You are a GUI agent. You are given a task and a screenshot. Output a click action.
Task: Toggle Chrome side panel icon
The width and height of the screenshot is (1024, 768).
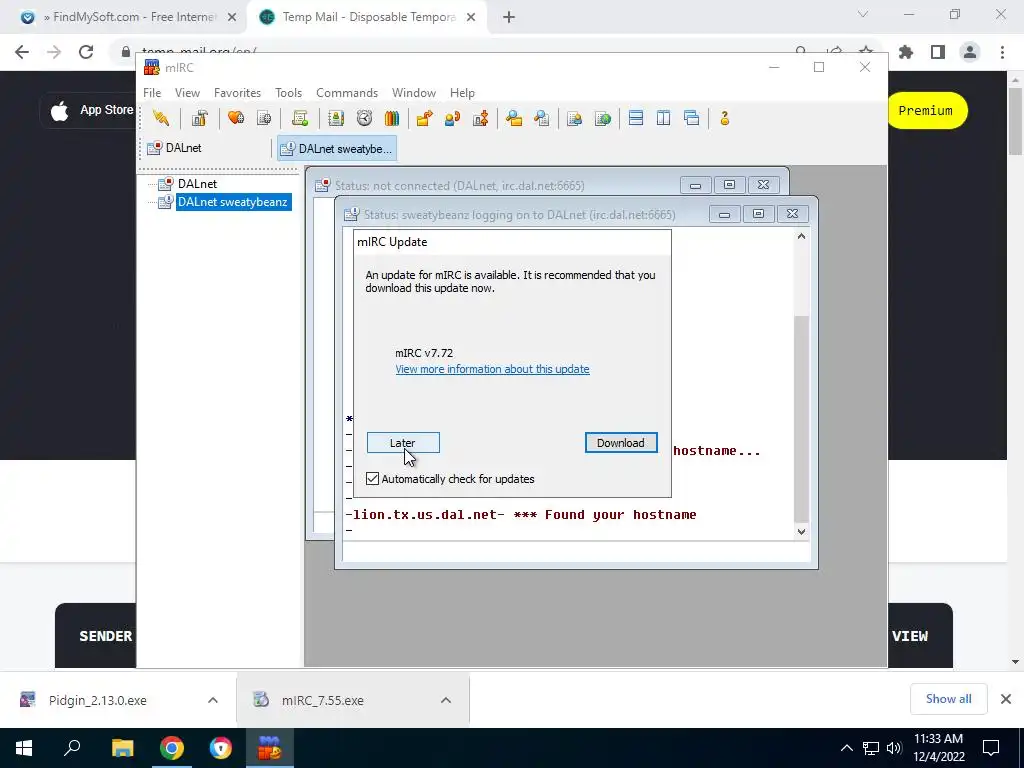click(938, 52)
